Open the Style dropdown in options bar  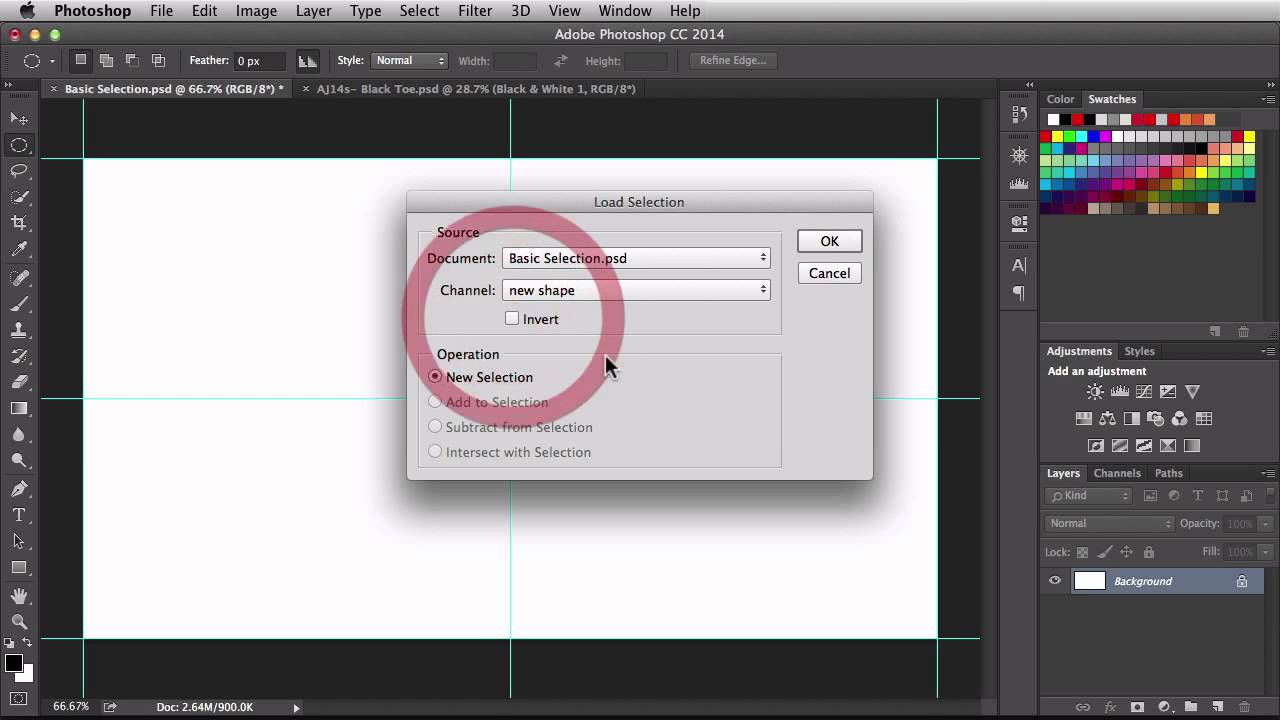410,61
